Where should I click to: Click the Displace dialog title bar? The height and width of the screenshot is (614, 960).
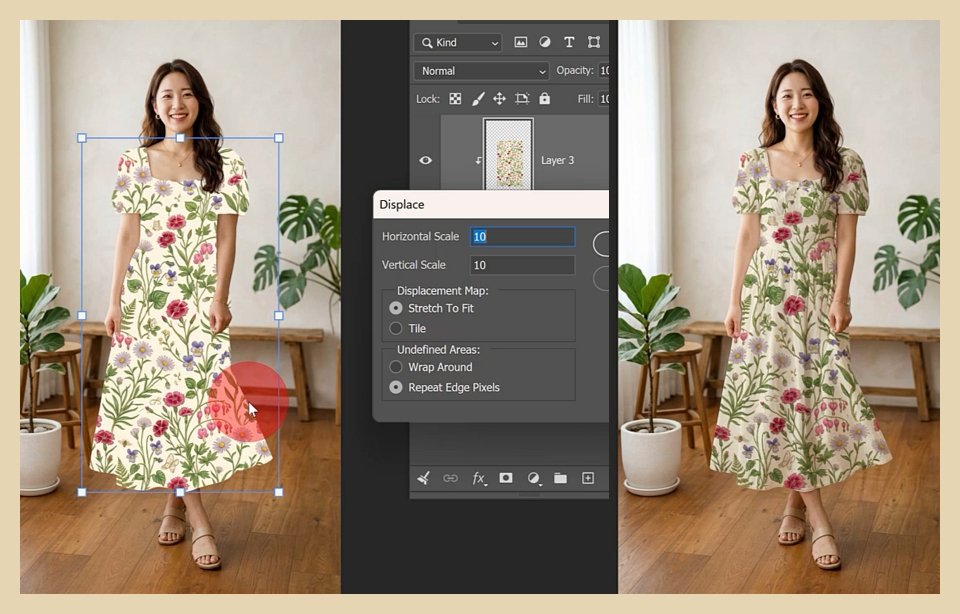tap(491, 204)
